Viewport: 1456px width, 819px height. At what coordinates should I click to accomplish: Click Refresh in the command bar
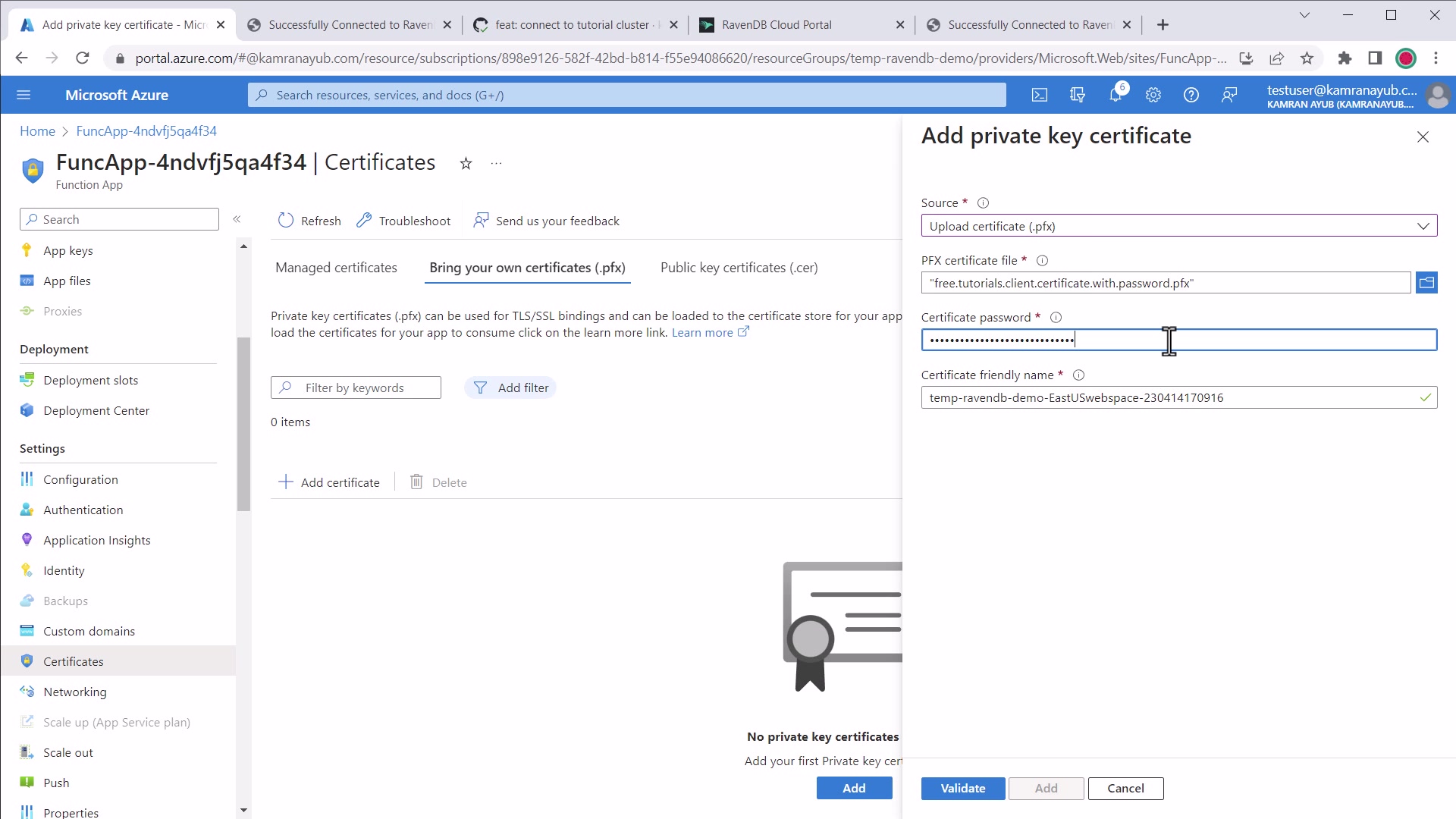[309, 221]
